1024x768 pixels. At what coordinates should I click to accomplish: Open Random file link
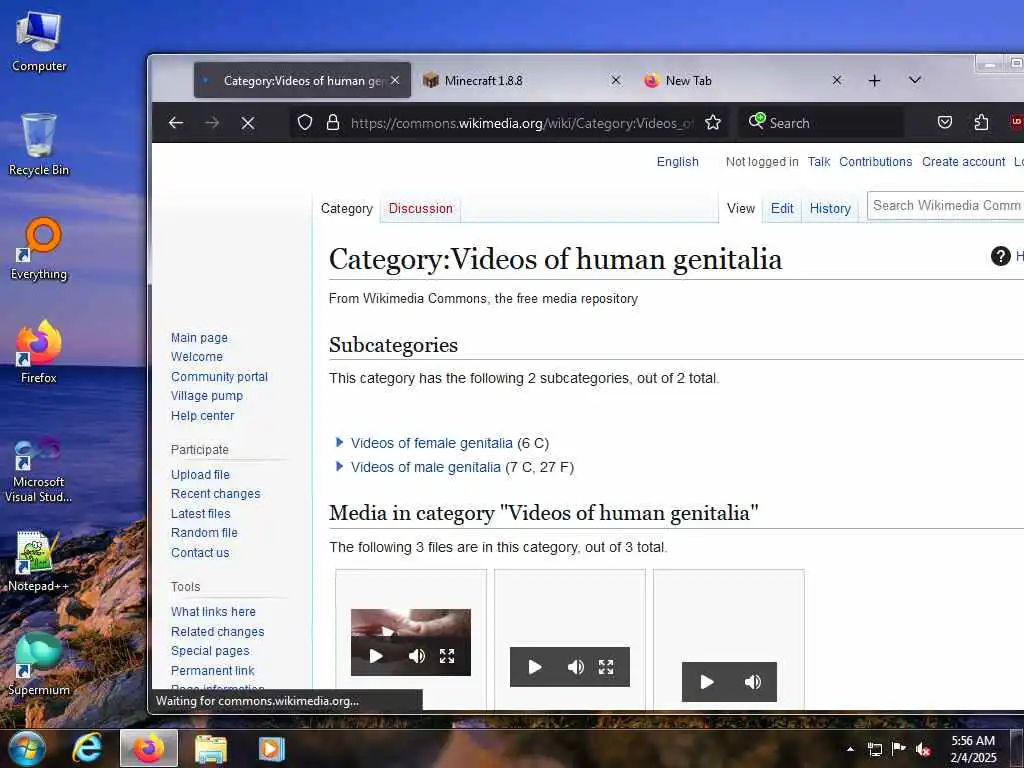tap(204, 533)
